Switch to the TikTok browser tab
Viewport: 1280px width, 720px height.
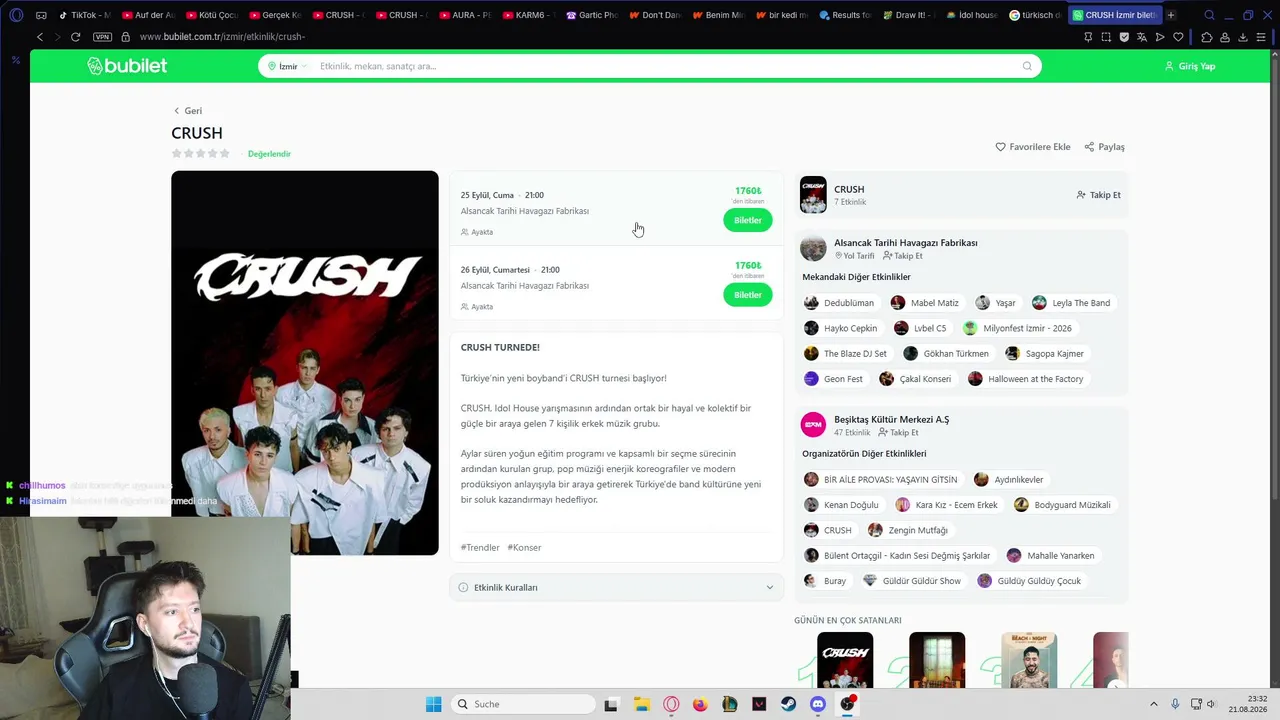(x=83, y=15)
